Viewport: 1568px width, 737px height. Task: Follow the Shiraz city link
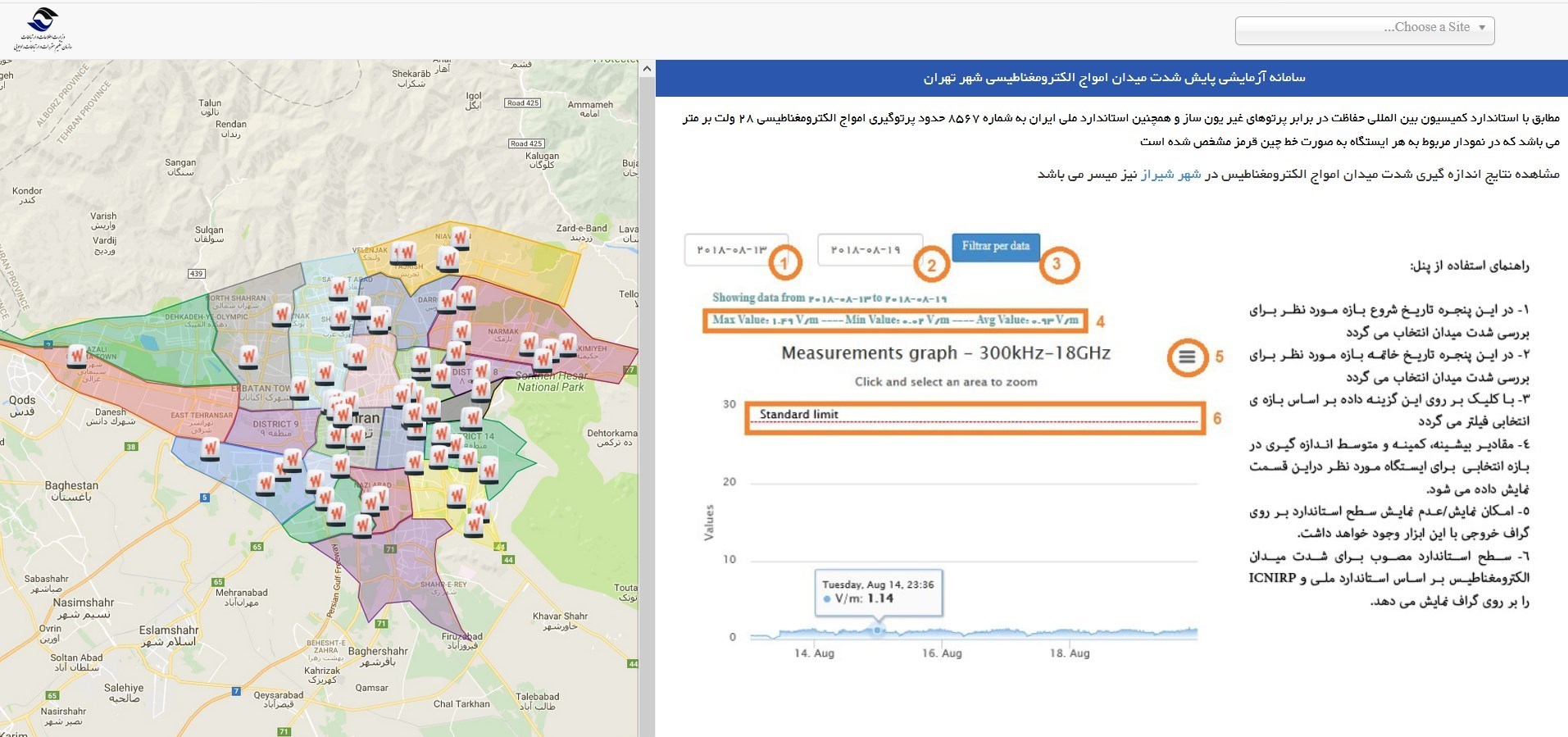coord(1170,174)
